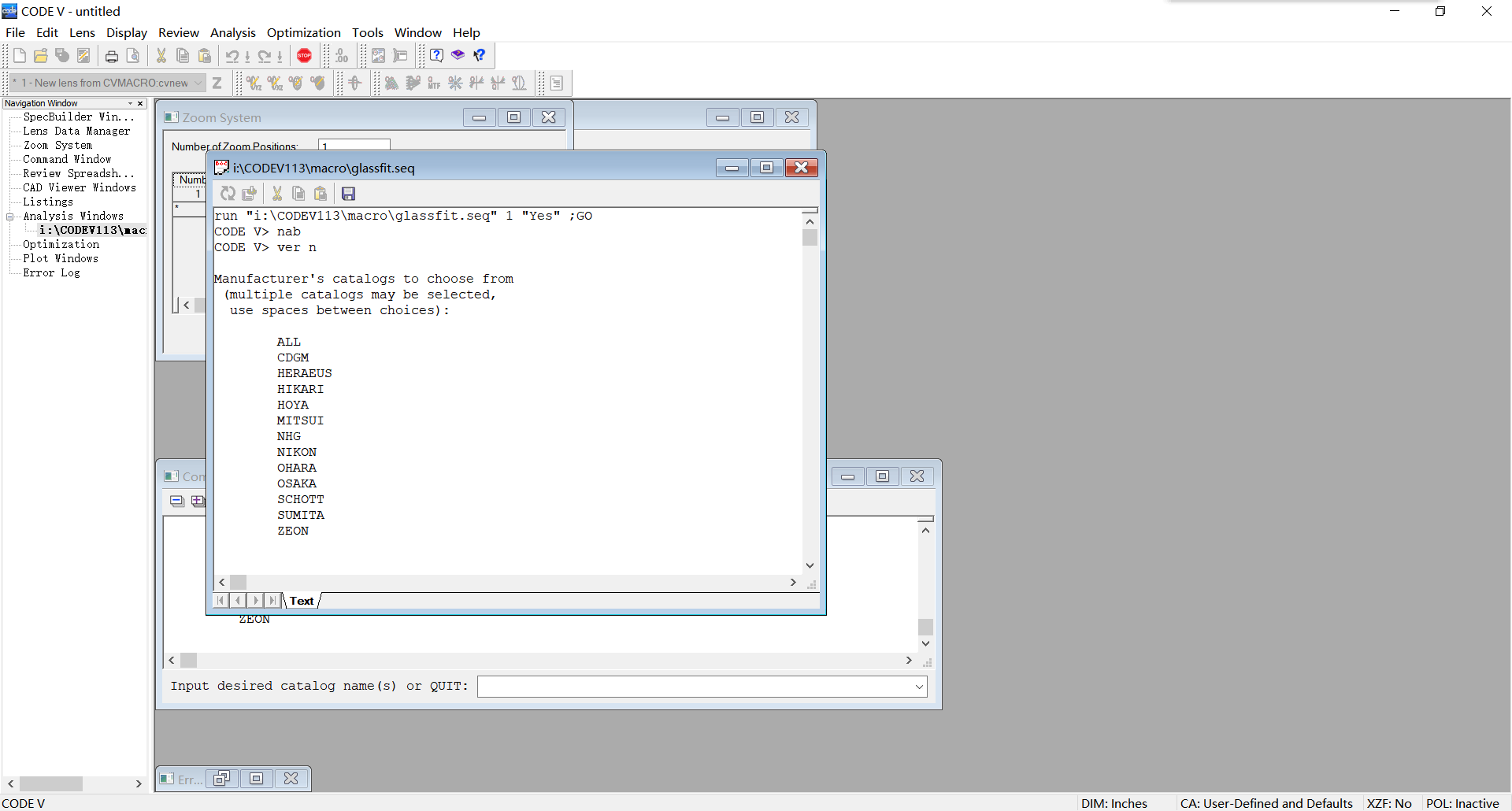Click paste icon in glassfit.seq window
1512x811 pixels.
tap(321, 194)
